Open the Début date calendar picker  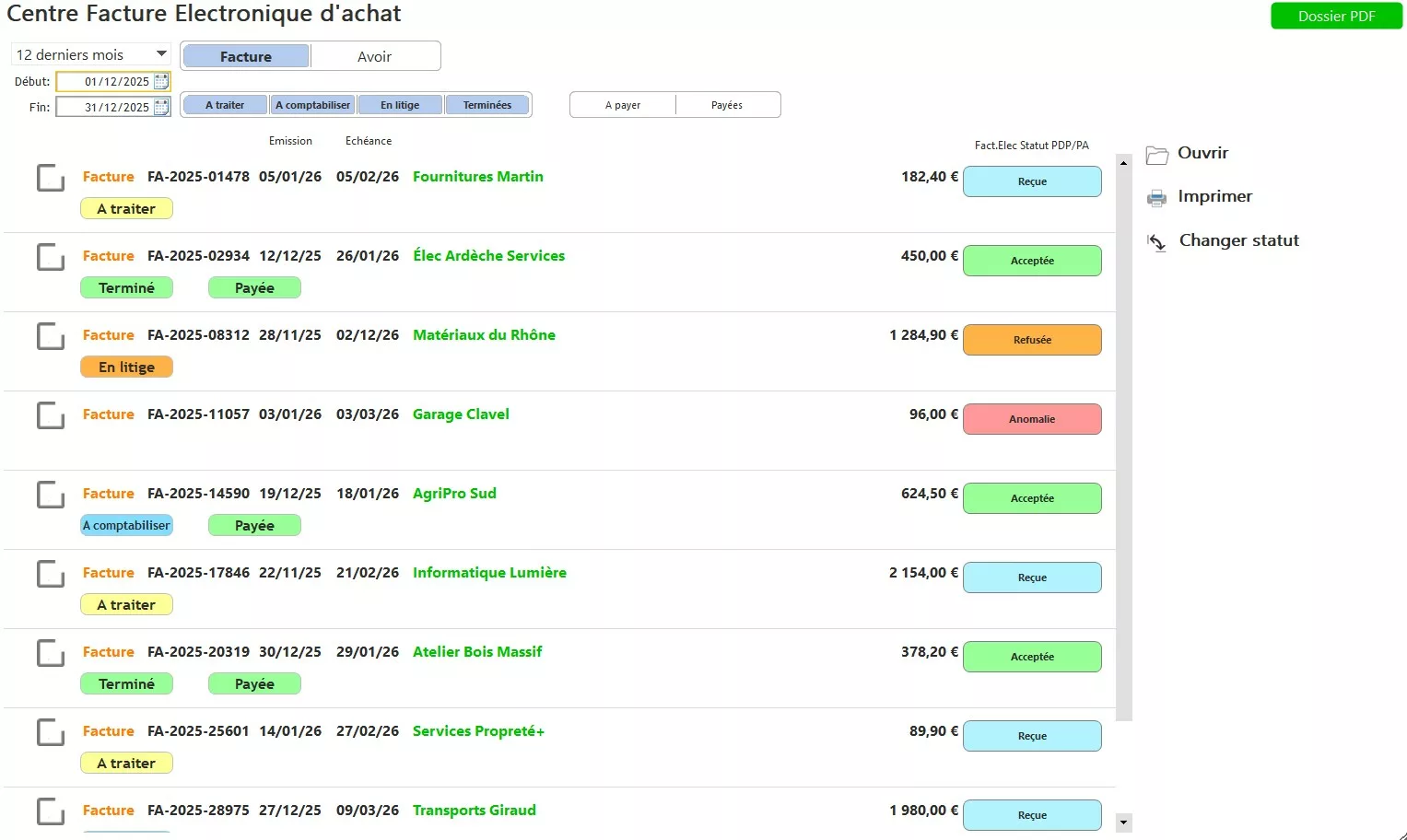(x=161, y=82)
